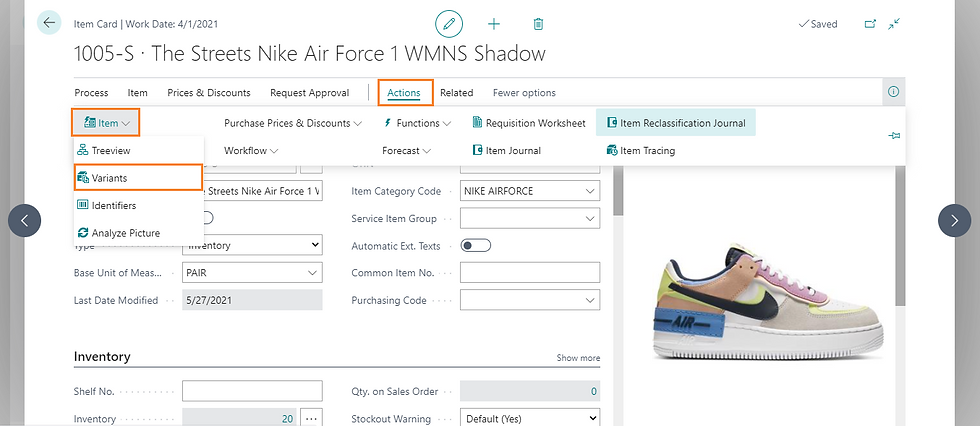
Task: Open Service Item Group dropdown
Action: point(590,219)
